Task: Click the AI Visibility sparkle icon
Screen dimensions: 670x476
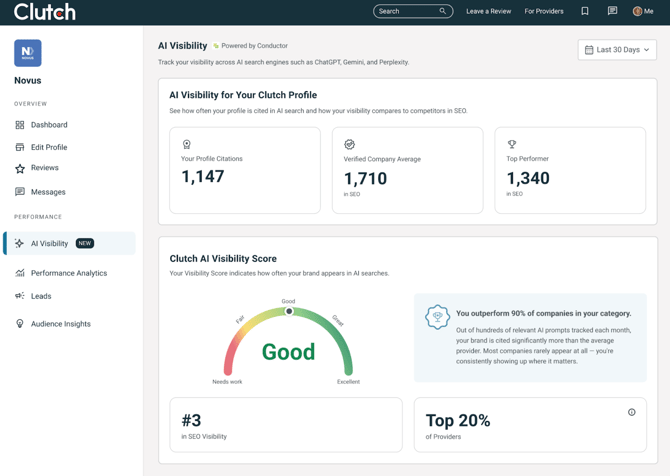Action: [20, 243]
